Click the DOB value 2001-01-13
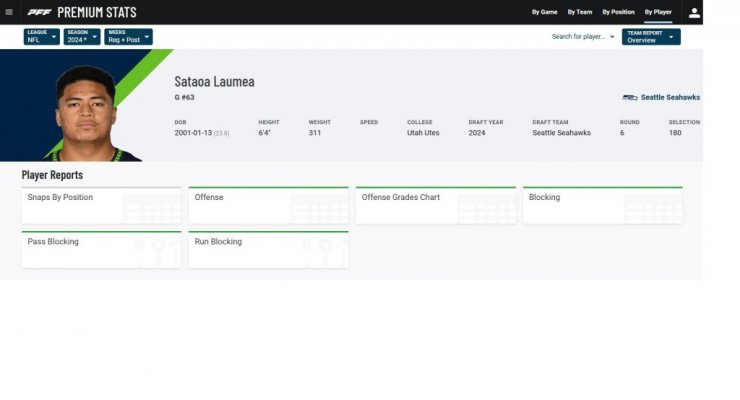The image size is (740, 400). [193, 133]
